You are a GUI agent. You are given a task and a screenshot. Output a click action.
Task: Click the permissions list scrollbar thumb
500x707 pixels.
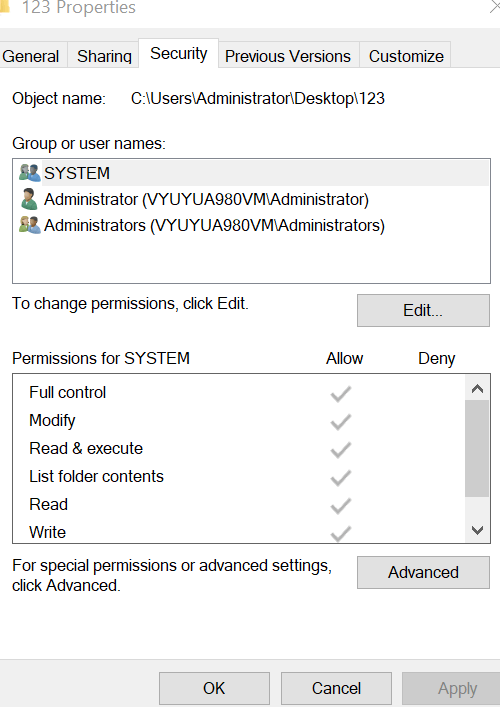[477, 448]
